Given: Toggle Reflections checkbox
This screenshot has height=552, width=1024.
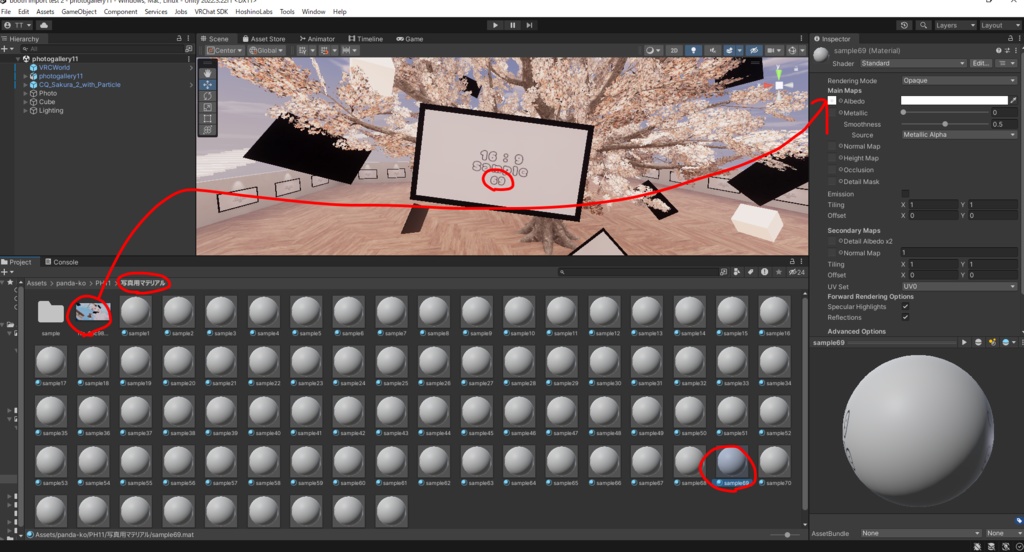Looking at the screenshot, I should pyautogui.click(x=905, y=317).
